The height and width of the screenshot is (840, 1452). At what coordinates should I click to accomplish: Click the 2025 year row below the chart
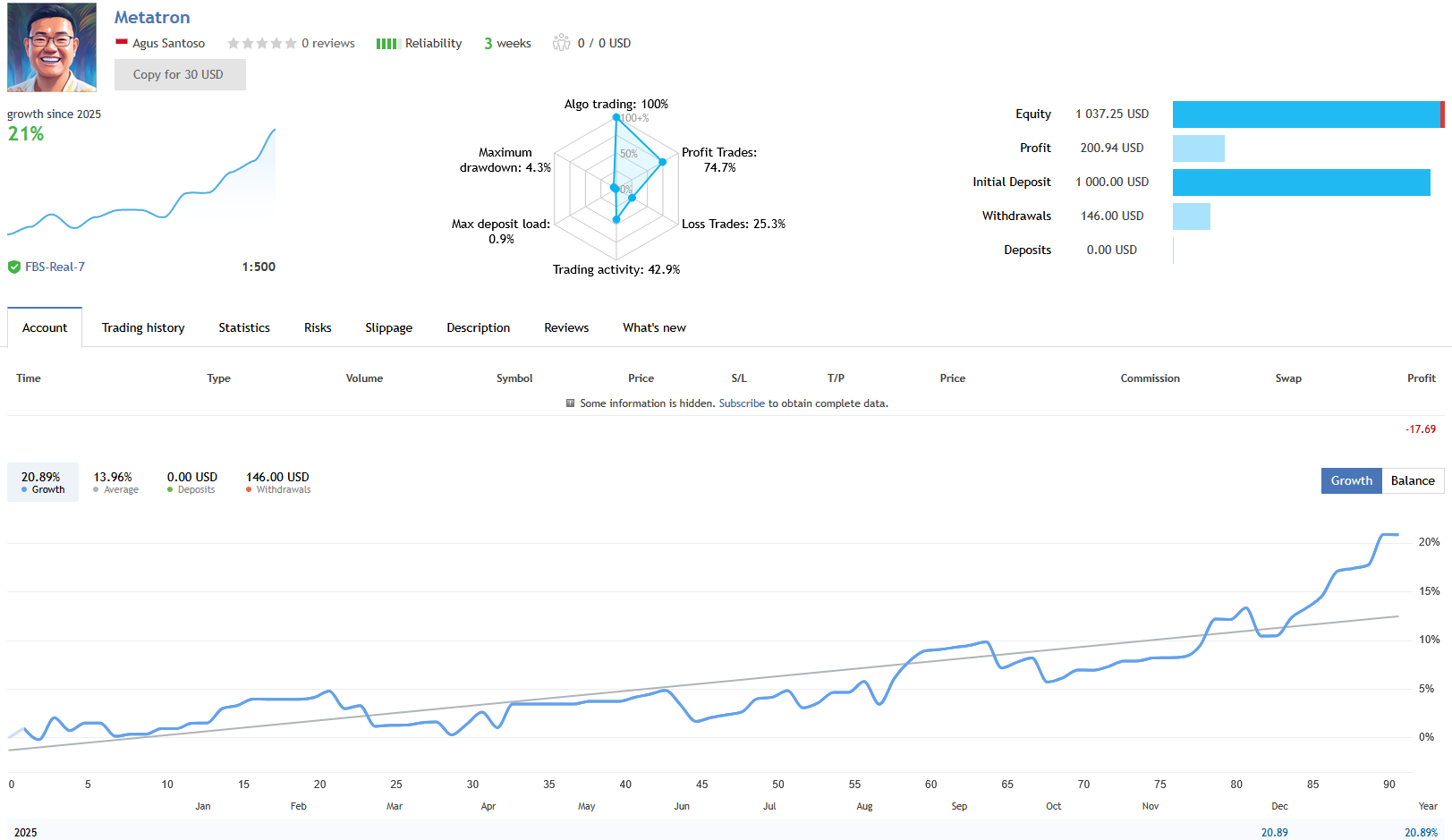point(24,831)
